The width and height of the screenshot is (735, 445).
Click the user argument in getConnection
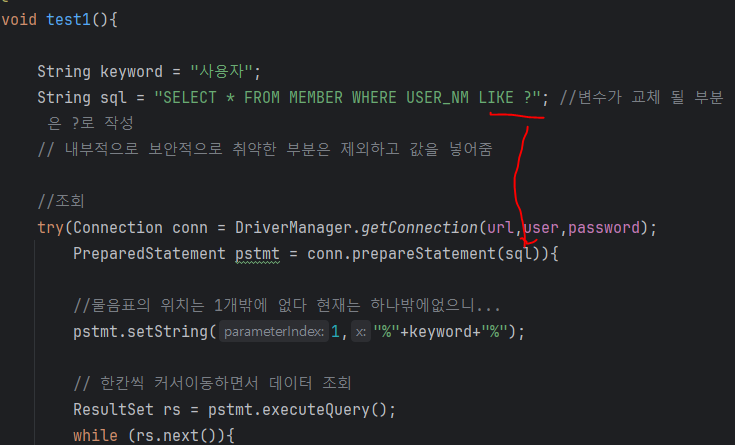click(x=541, y=228)
